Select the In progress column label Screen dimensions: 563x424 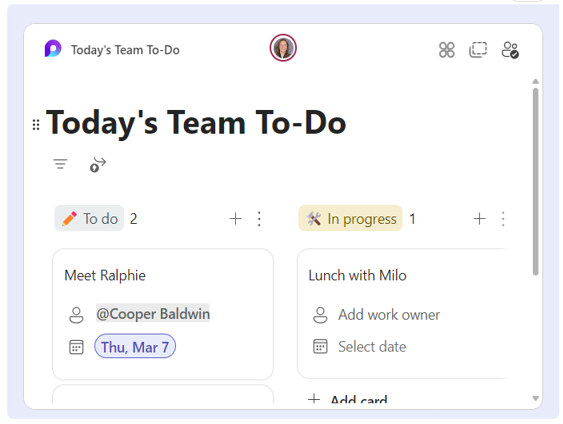tap(350, 218)
